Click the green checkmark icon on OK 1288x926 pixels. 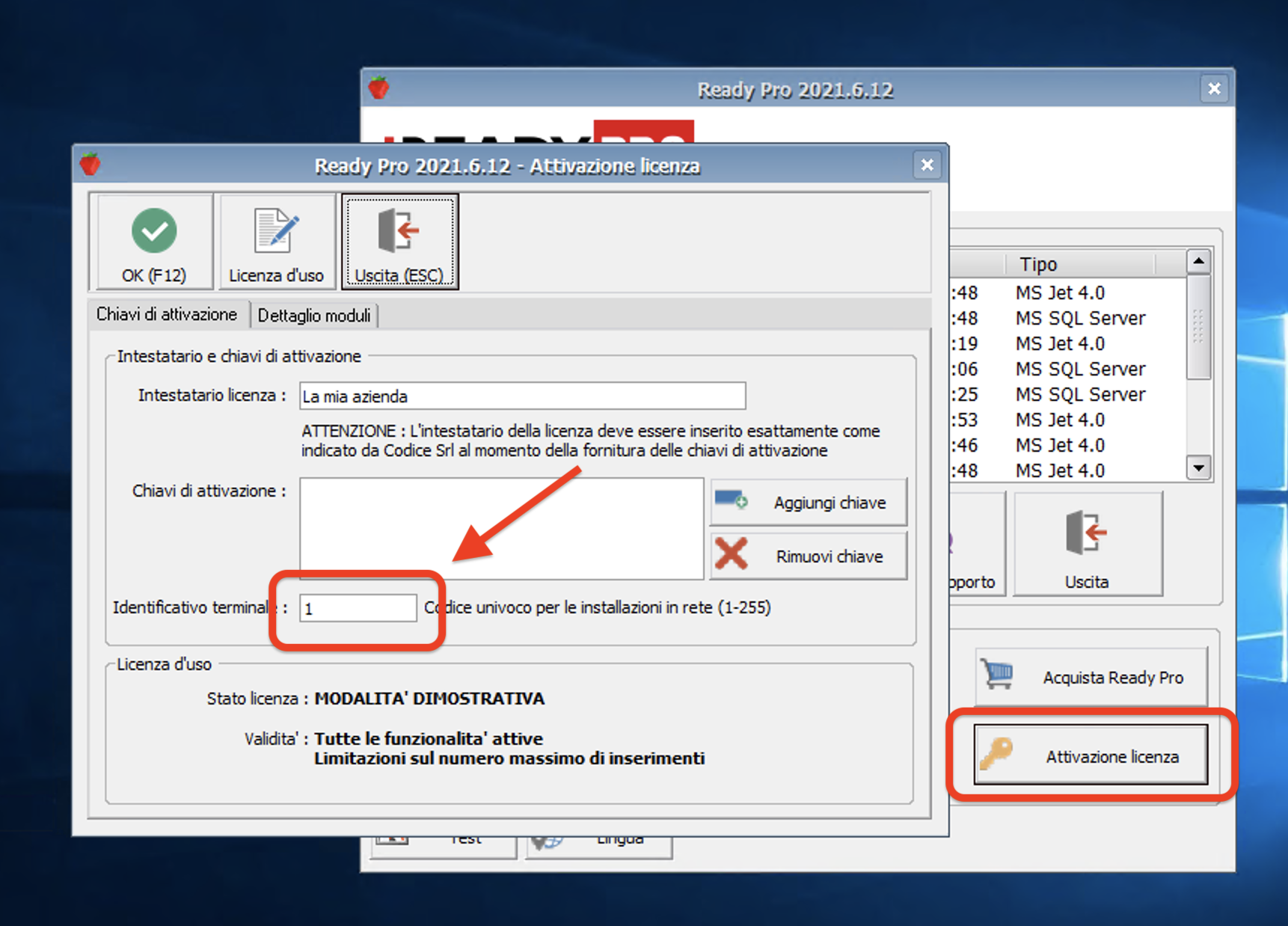(154, 230)
